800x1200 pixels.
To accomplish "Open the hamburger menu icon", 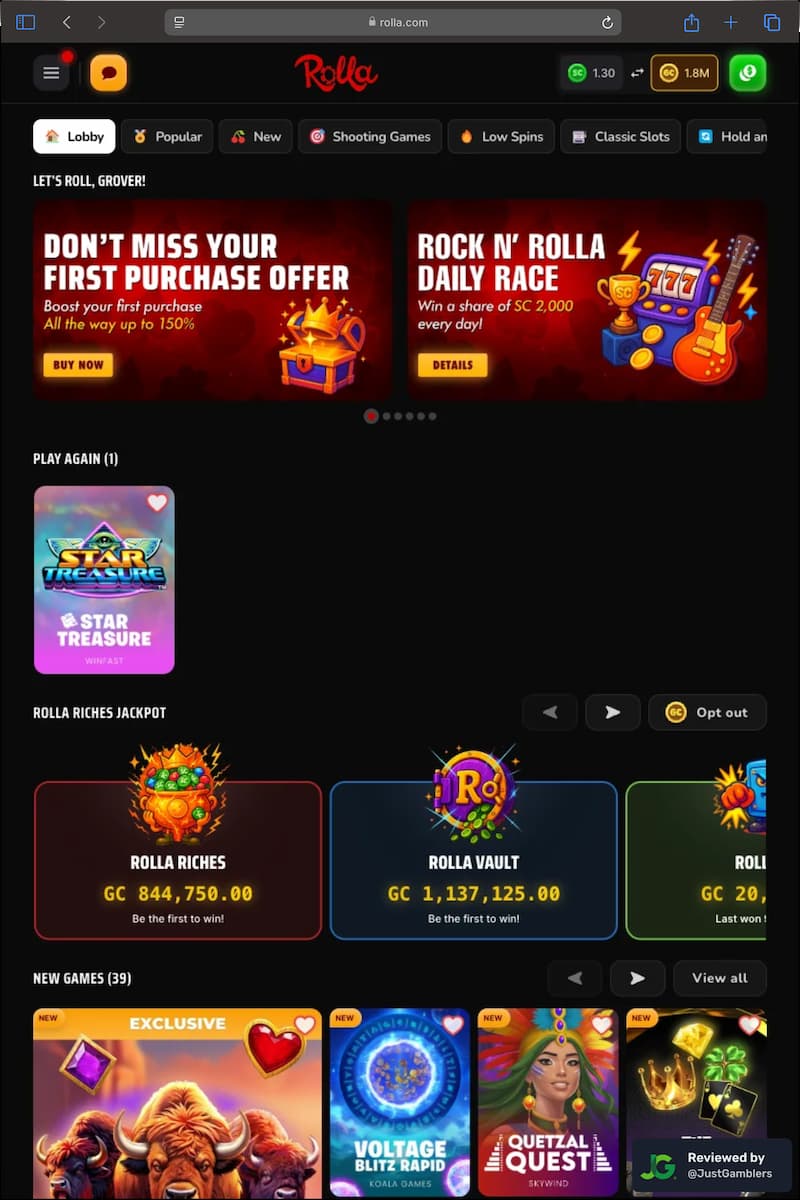I will point(51,73).
